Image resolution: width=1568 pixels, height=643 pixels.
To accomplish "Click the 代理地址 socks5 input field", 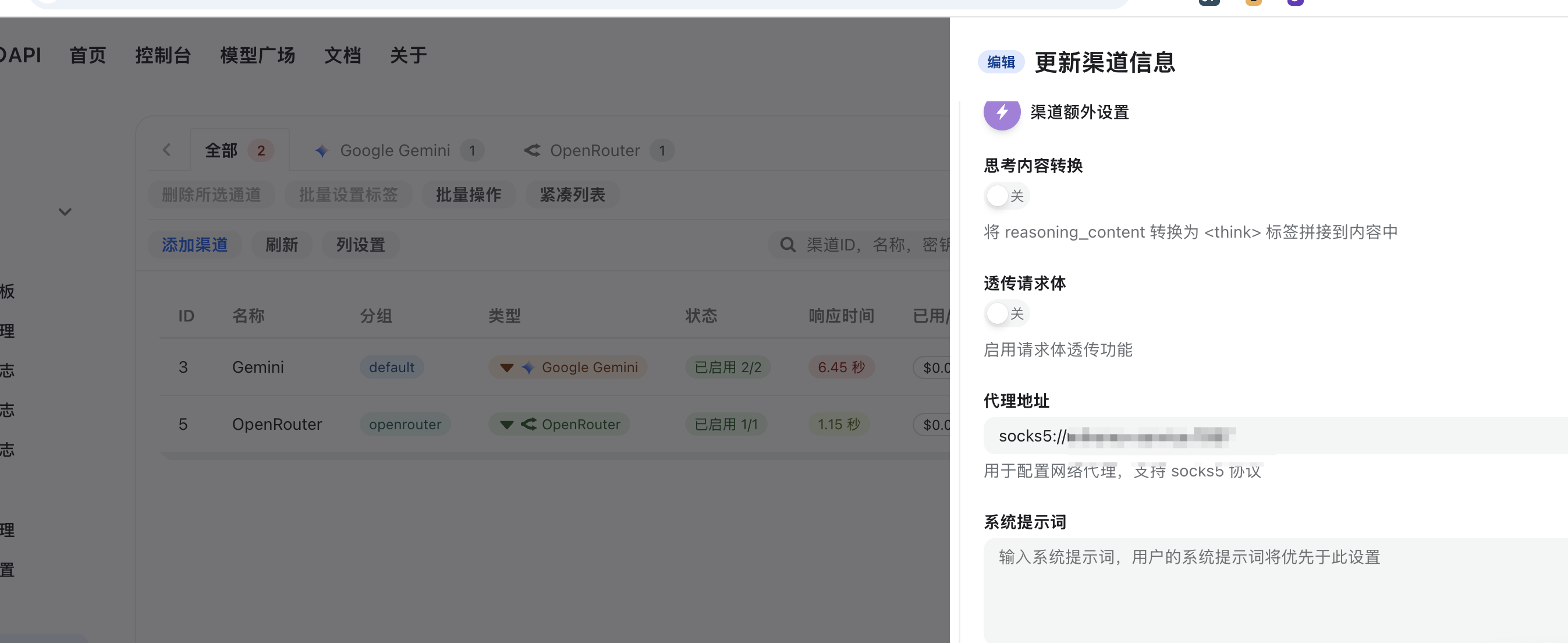I will click(1275, 436).
